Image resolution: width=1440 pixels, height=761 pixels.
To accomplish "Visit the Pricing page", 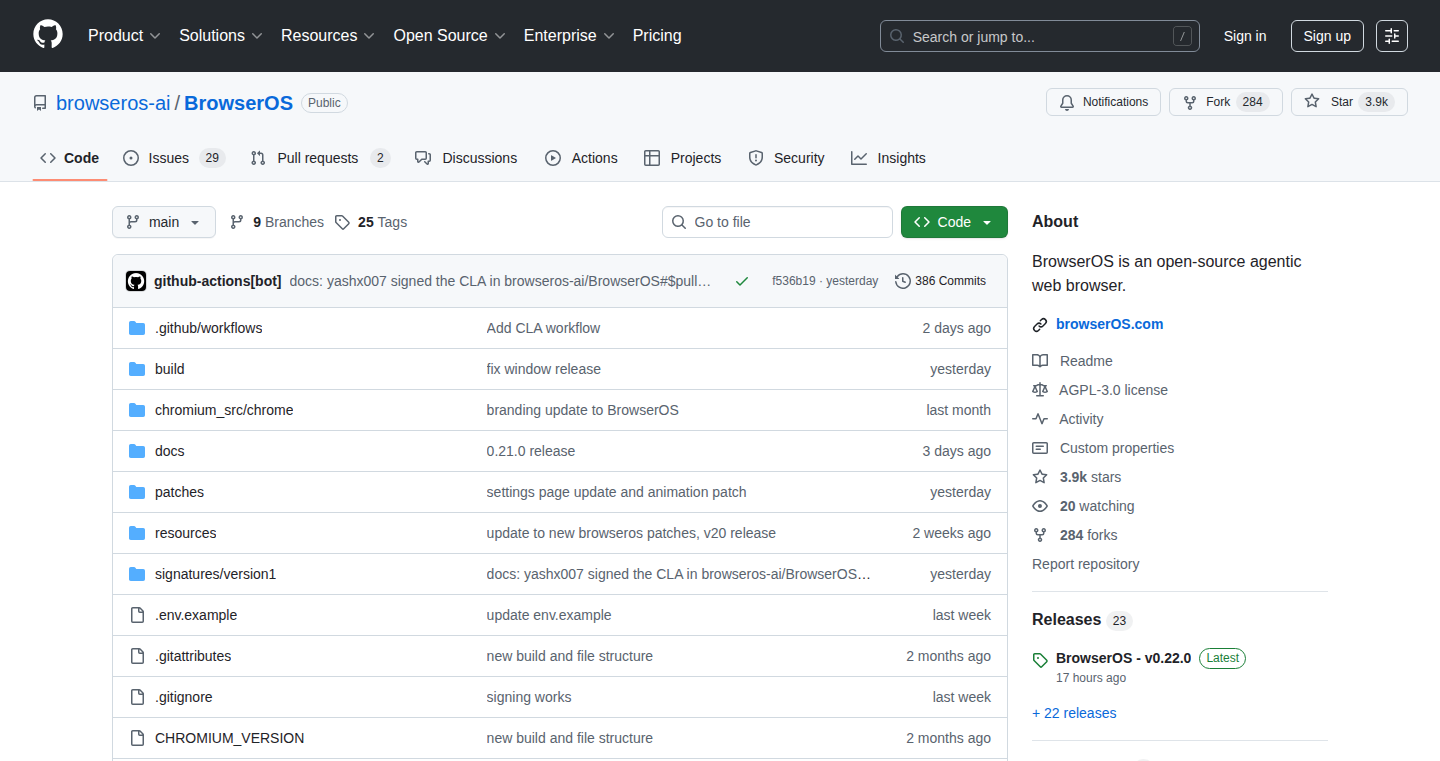I will (x=657, y=36).
